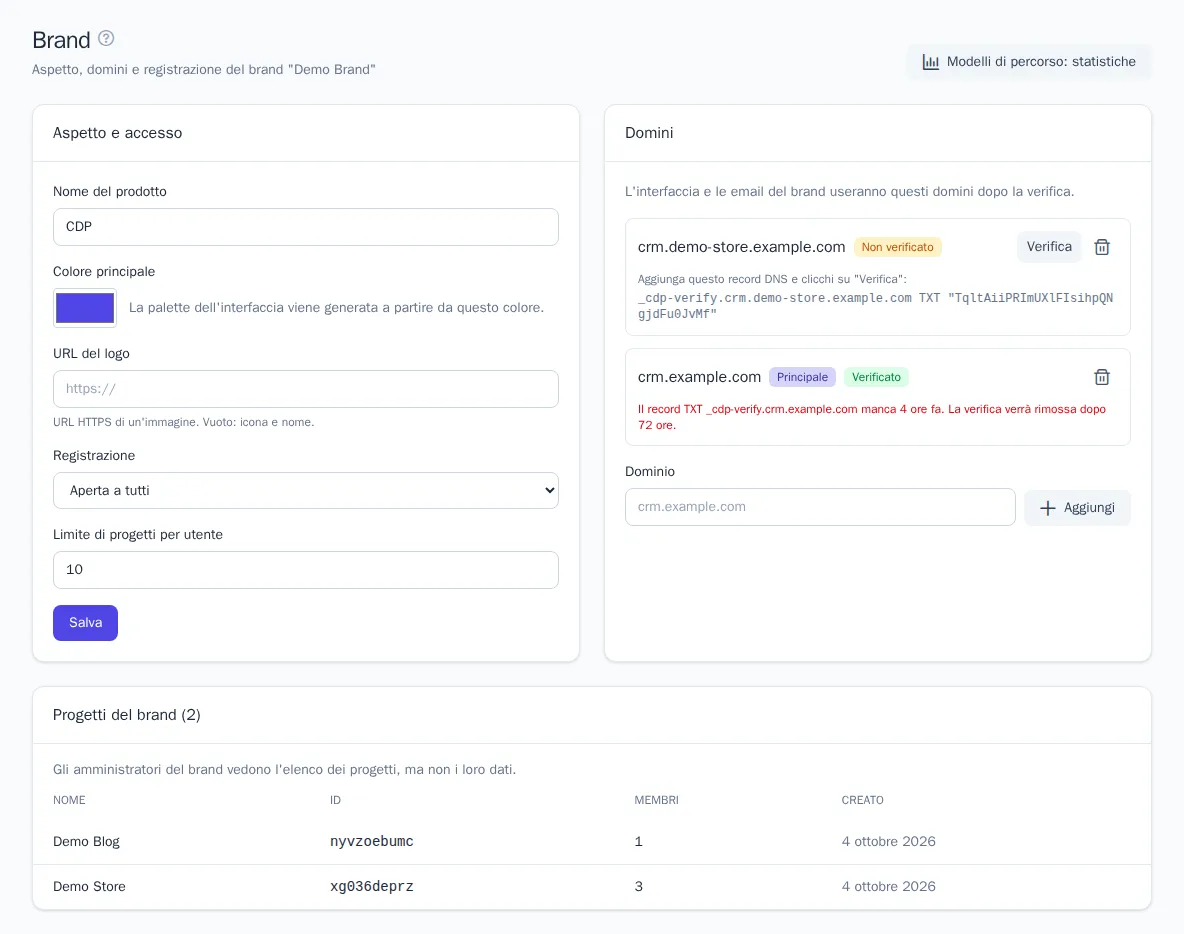Image resolution: width=1184 pixels, height=934 pixels.
Task: Open the Colore principale color picker
Action: pyautogui.click(x=85, y=307)
